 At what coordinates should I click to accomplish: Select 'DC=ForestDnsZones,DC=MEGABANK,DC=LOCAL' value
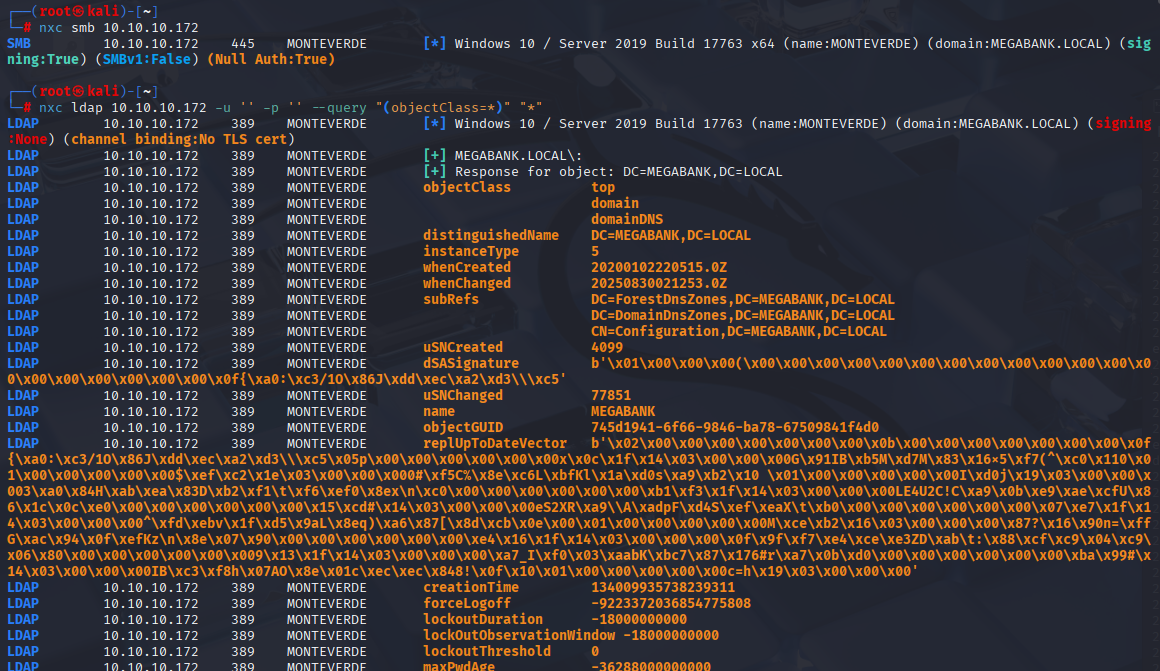tap(743, 300)
